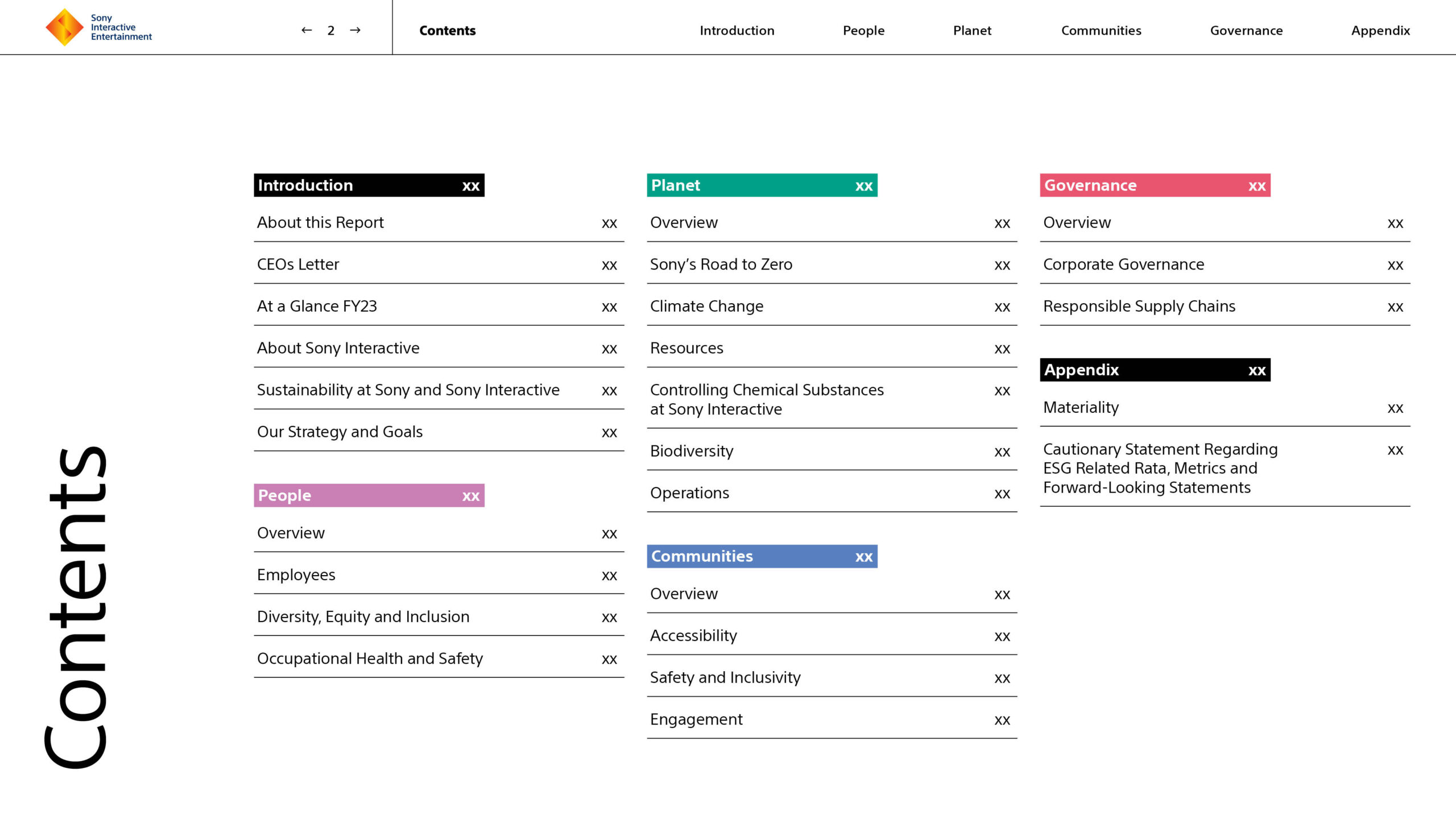Click the Sony Interactive Entertainment logo

click(x=99, y=27)
